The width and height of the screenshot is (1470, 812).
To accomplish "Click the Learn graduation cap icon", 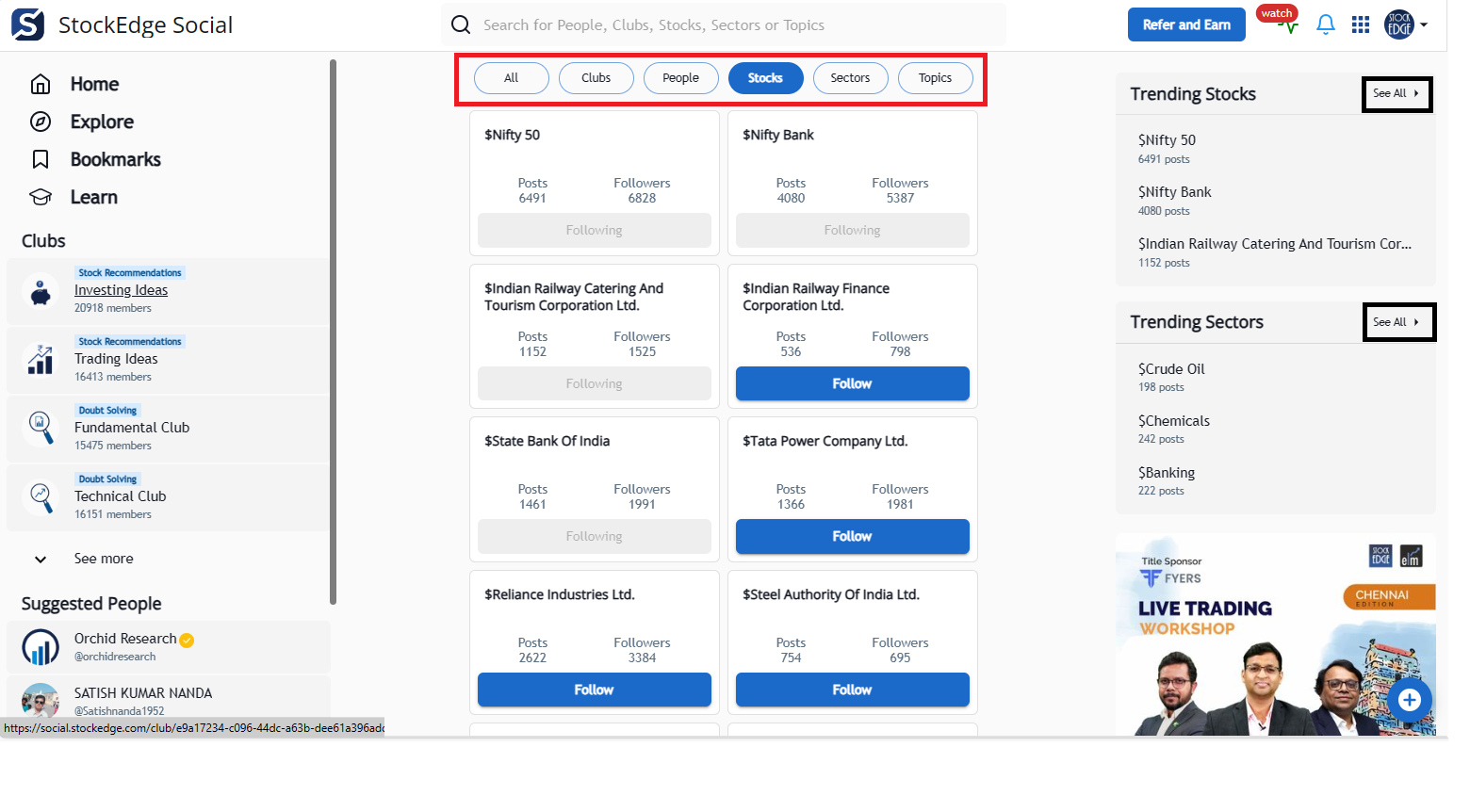I will tap(41, 197).
